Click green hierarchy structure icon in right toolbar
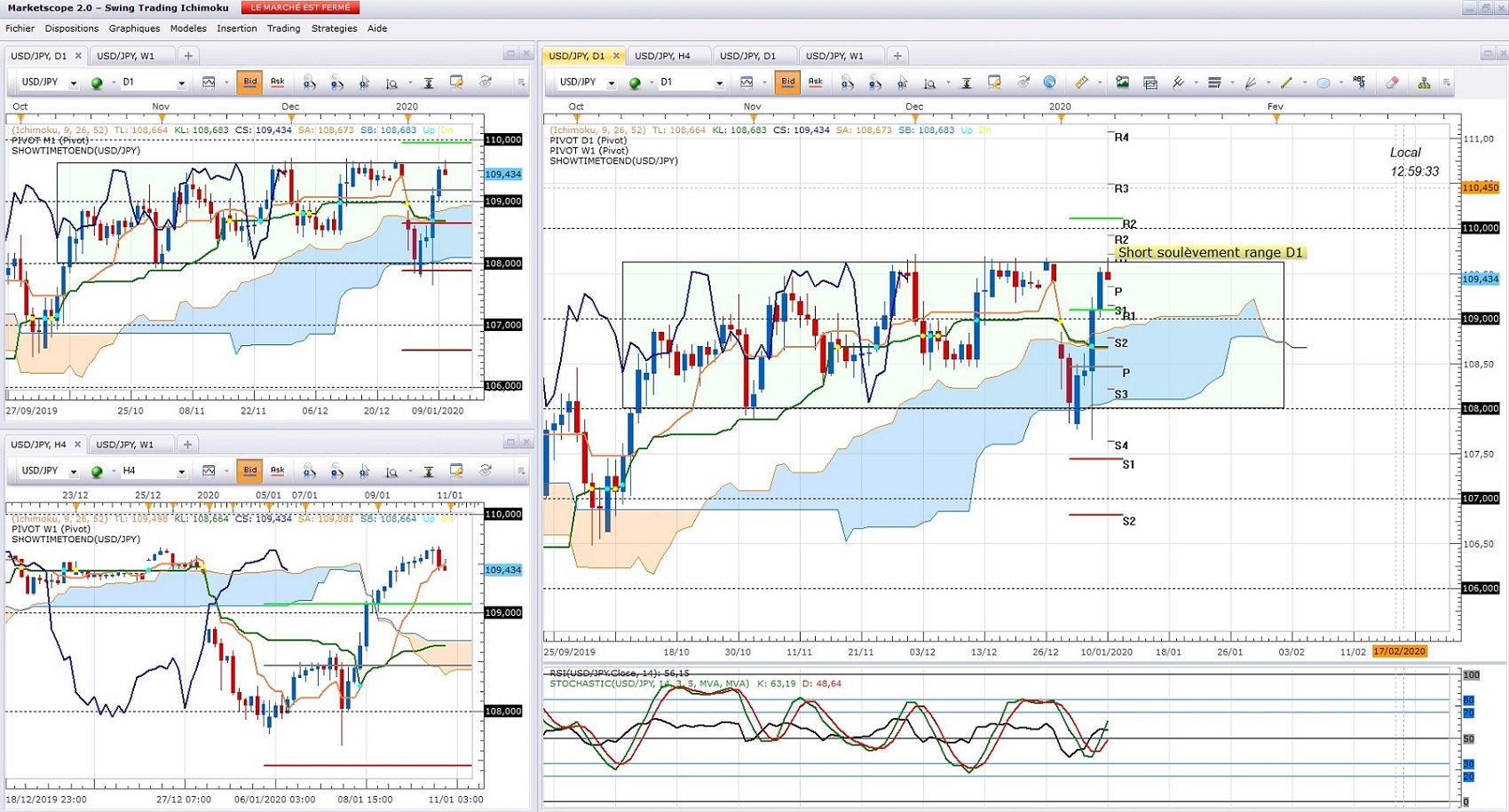The image size is (1509, 812). point(1424,83)
